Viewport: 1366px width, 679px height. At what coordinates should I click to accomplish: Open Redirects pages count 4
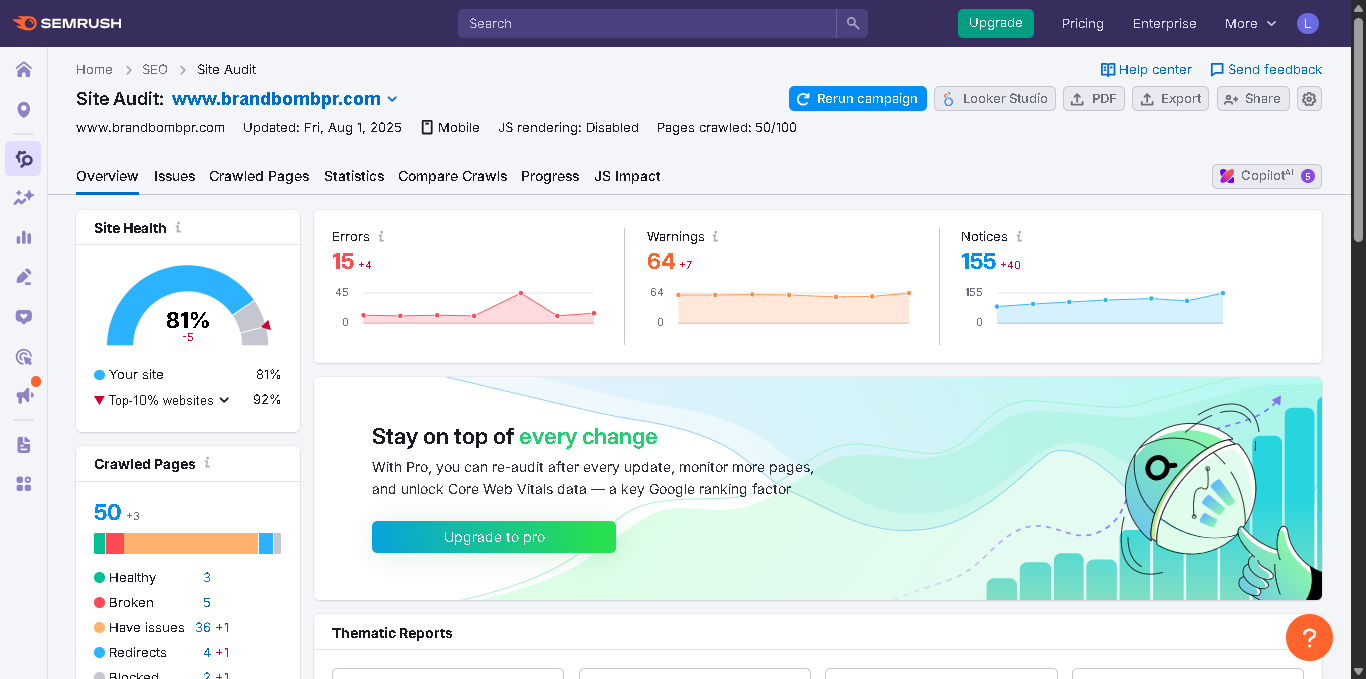point(207,652)
